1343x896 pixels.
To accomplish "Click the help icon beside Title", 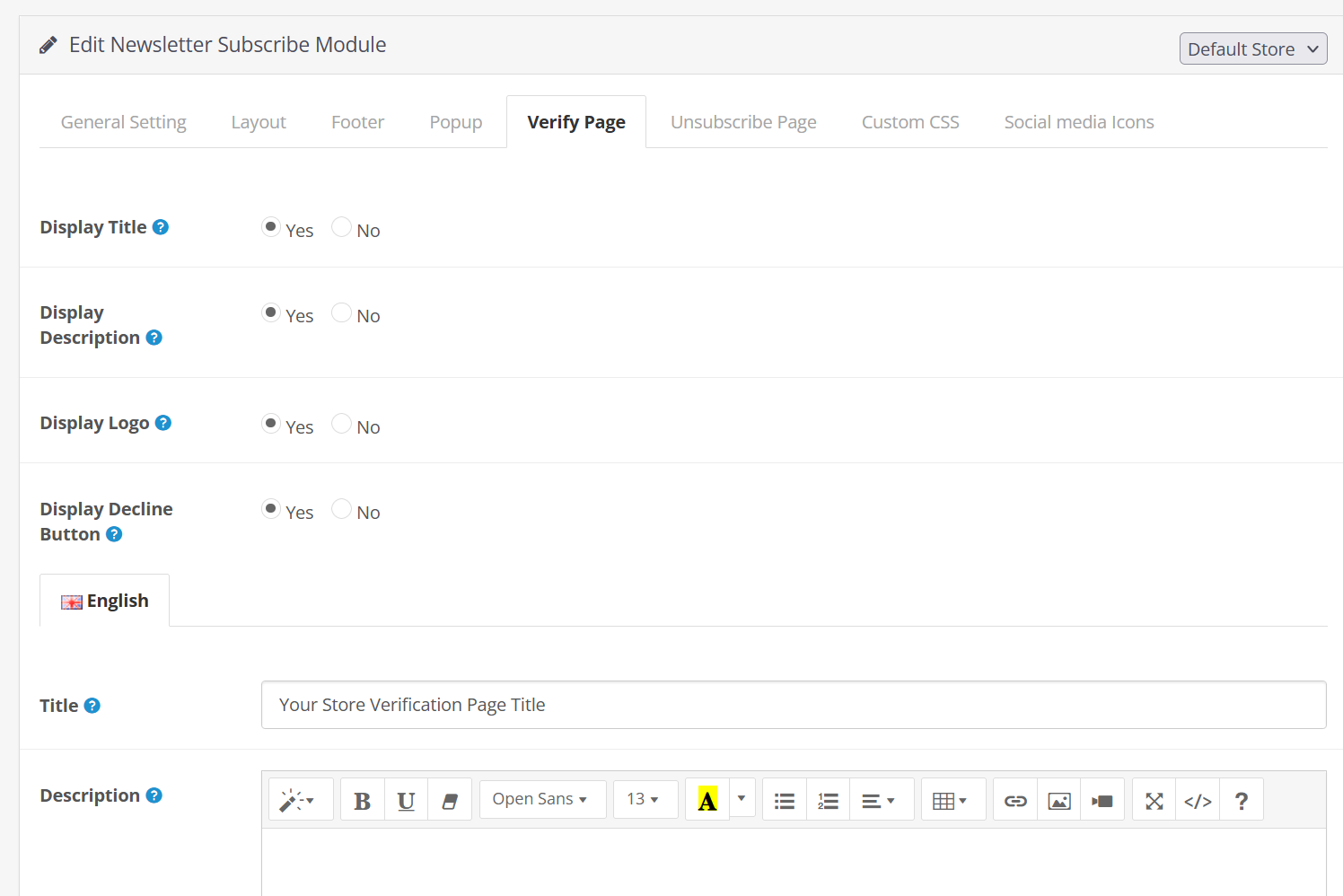I will point(92,706).
